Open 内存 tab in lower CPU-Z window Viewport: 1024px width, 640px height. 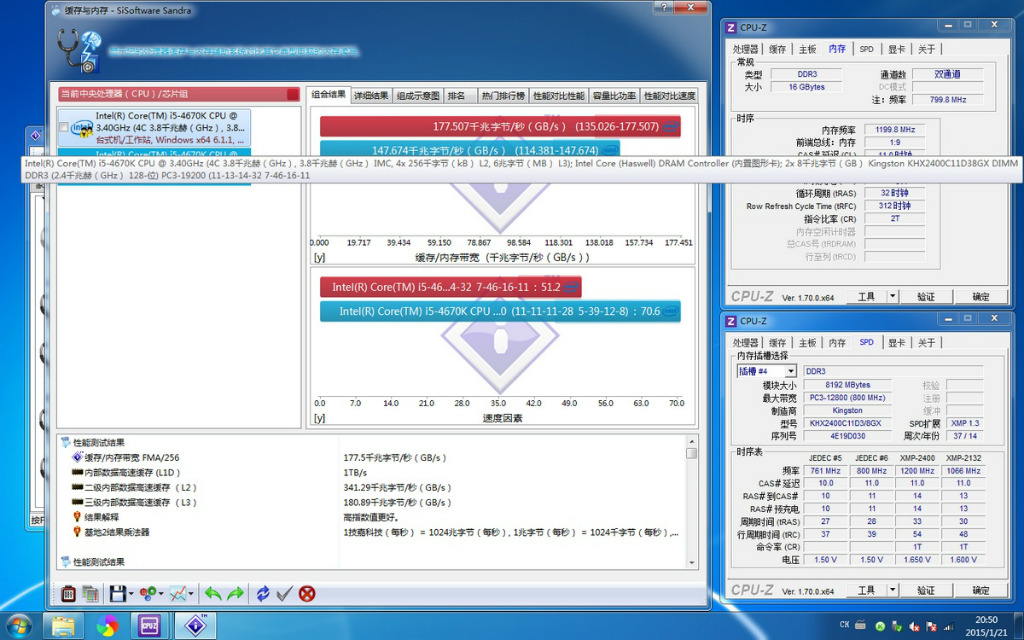click(x=837, y=342)
